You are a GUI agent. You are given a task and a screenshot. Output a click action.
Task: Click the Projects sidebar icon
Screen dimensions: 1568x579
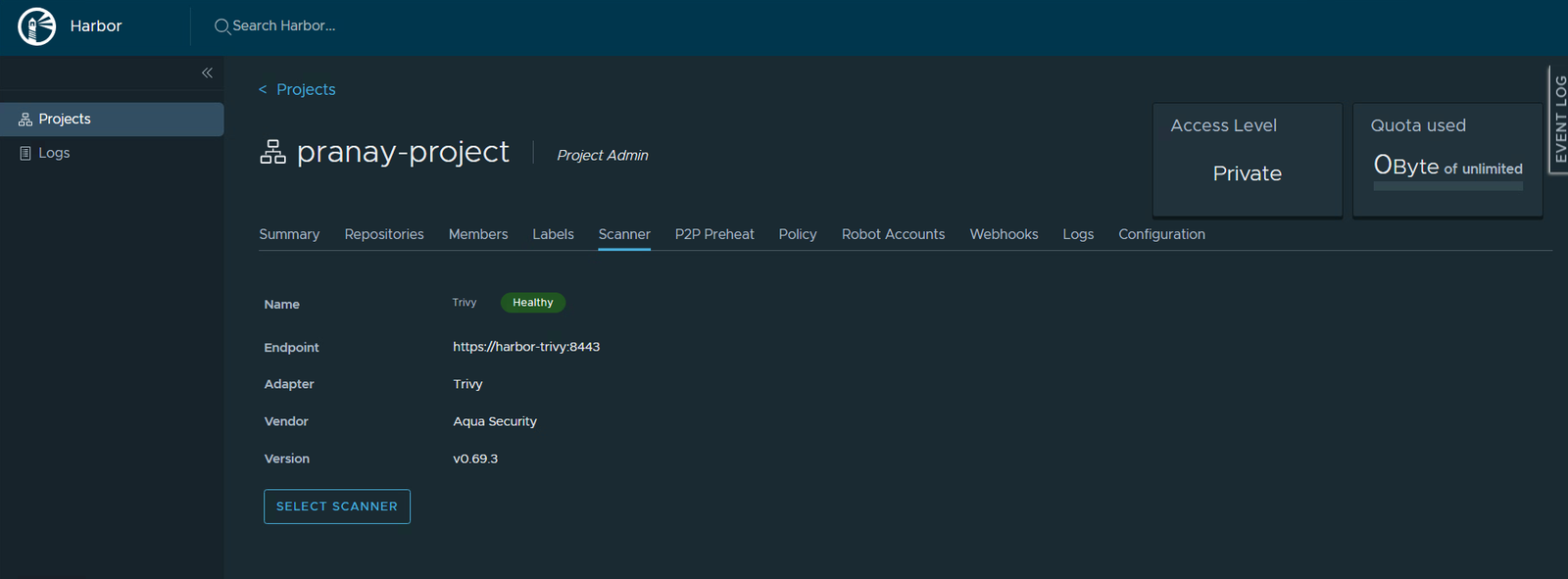pyautogui.click(x=25, y=120)
